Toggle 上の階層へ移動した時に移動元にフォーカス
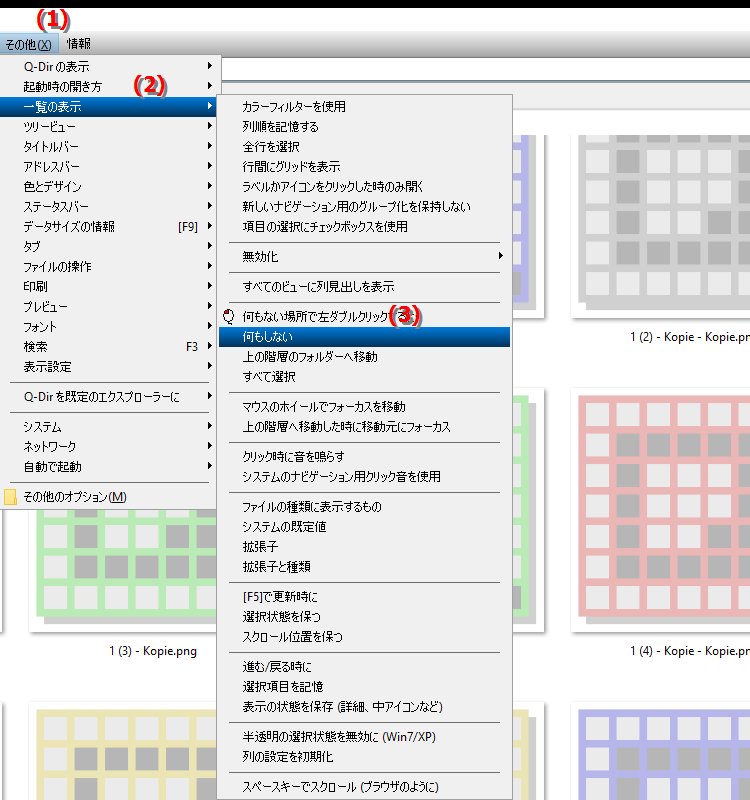This screenshot has height=800, width=750. pyautogui.click(x=364, y=427)
